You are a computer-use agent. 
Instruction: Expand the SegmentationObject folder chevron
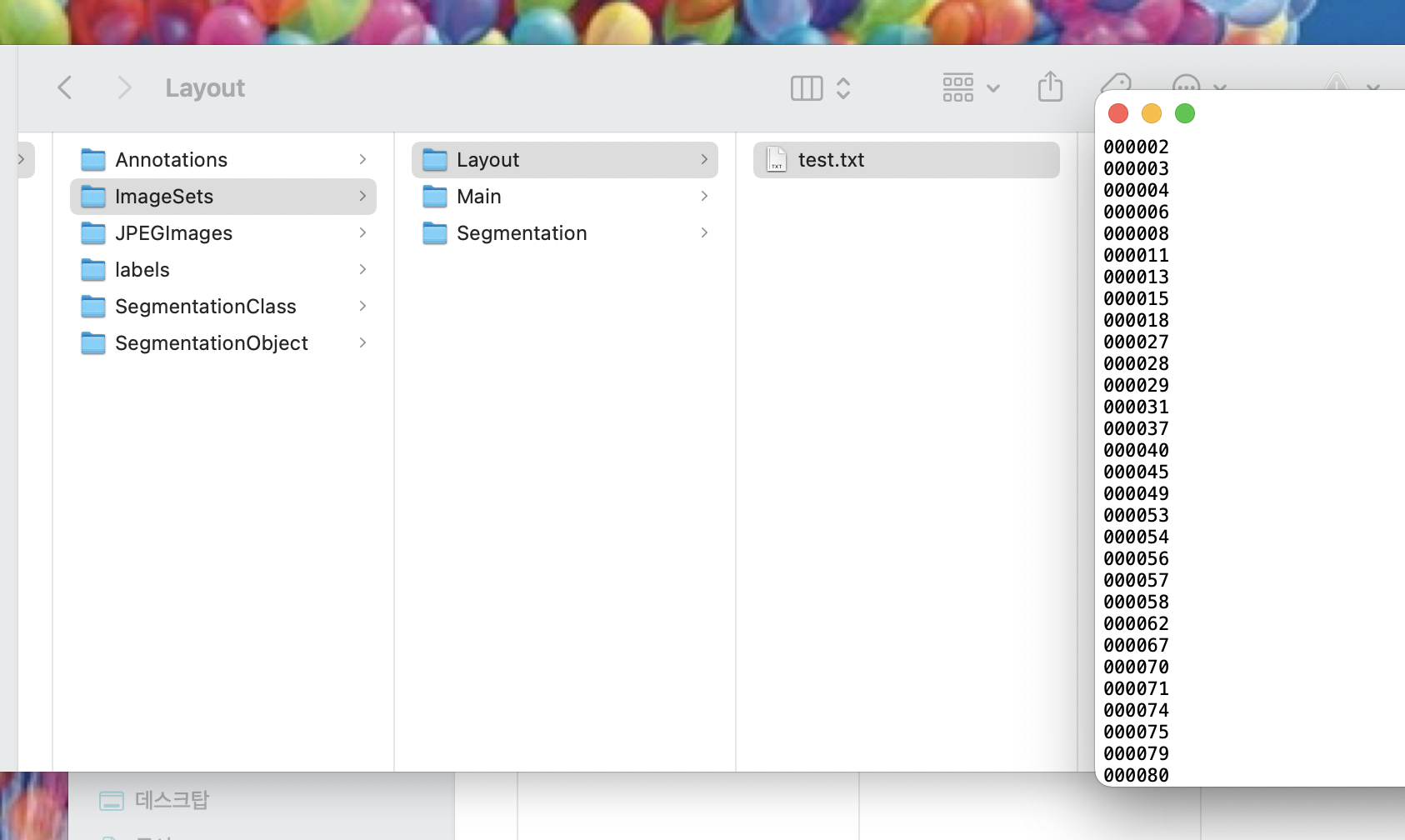(x=362, y=342)
